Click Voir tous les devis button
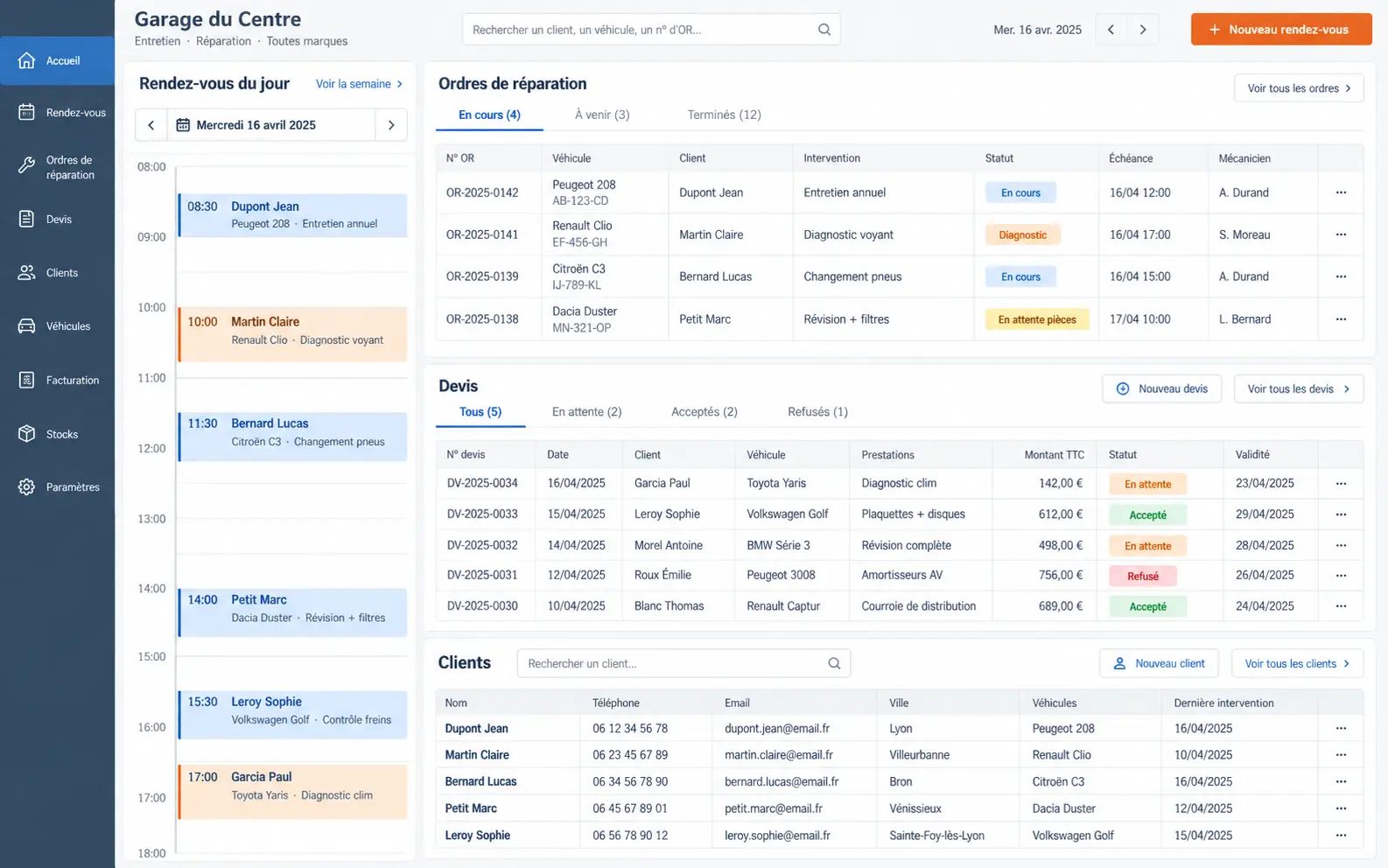1388x868 pixels. pos(1299,389)
